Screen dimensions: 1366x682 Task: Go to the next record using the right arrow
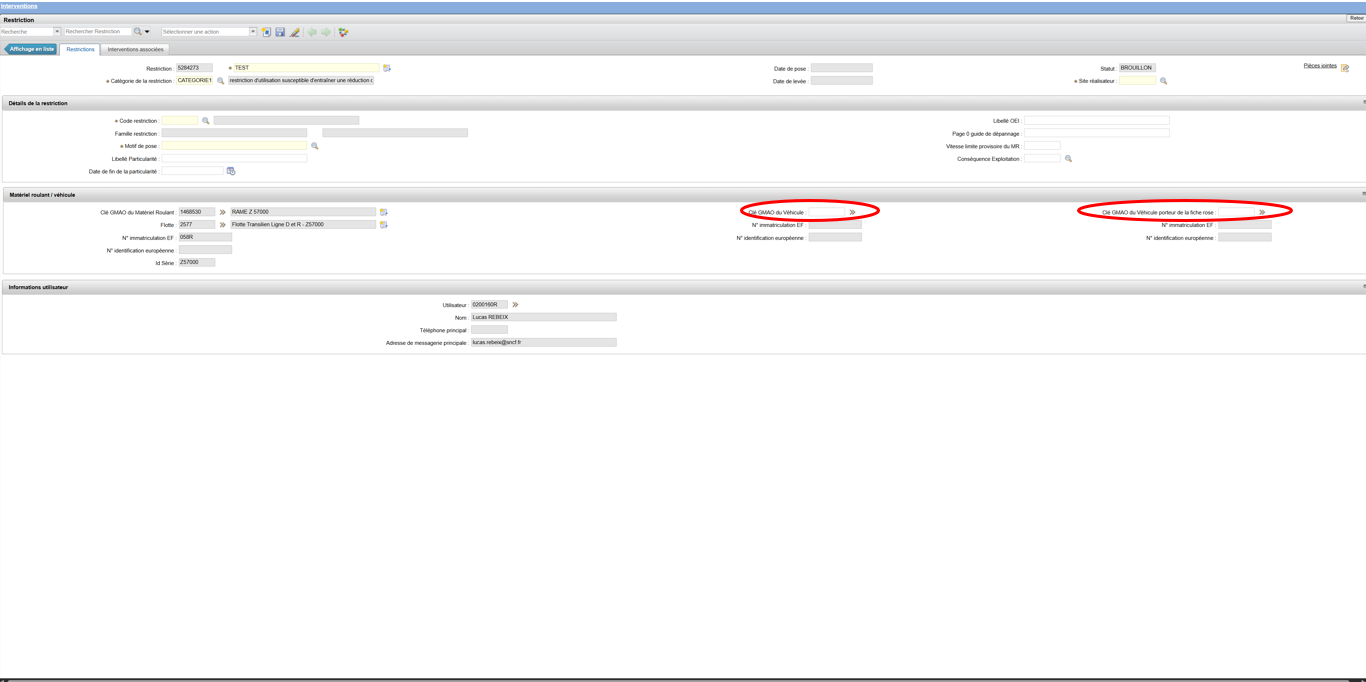[x=326, y=32]
